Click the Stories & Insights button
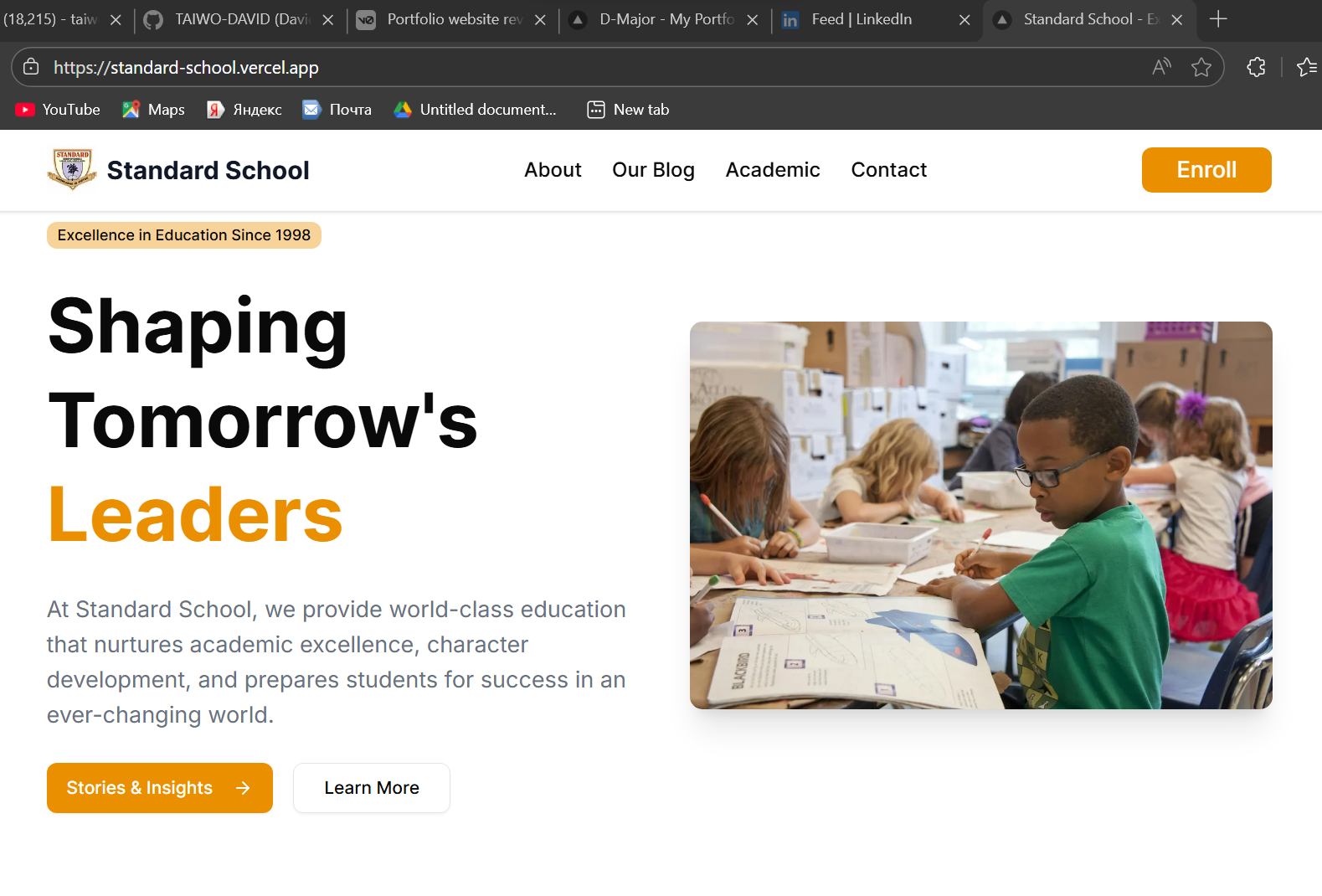This screenshot has width=1322, height=896. click(x=160, y=788)
